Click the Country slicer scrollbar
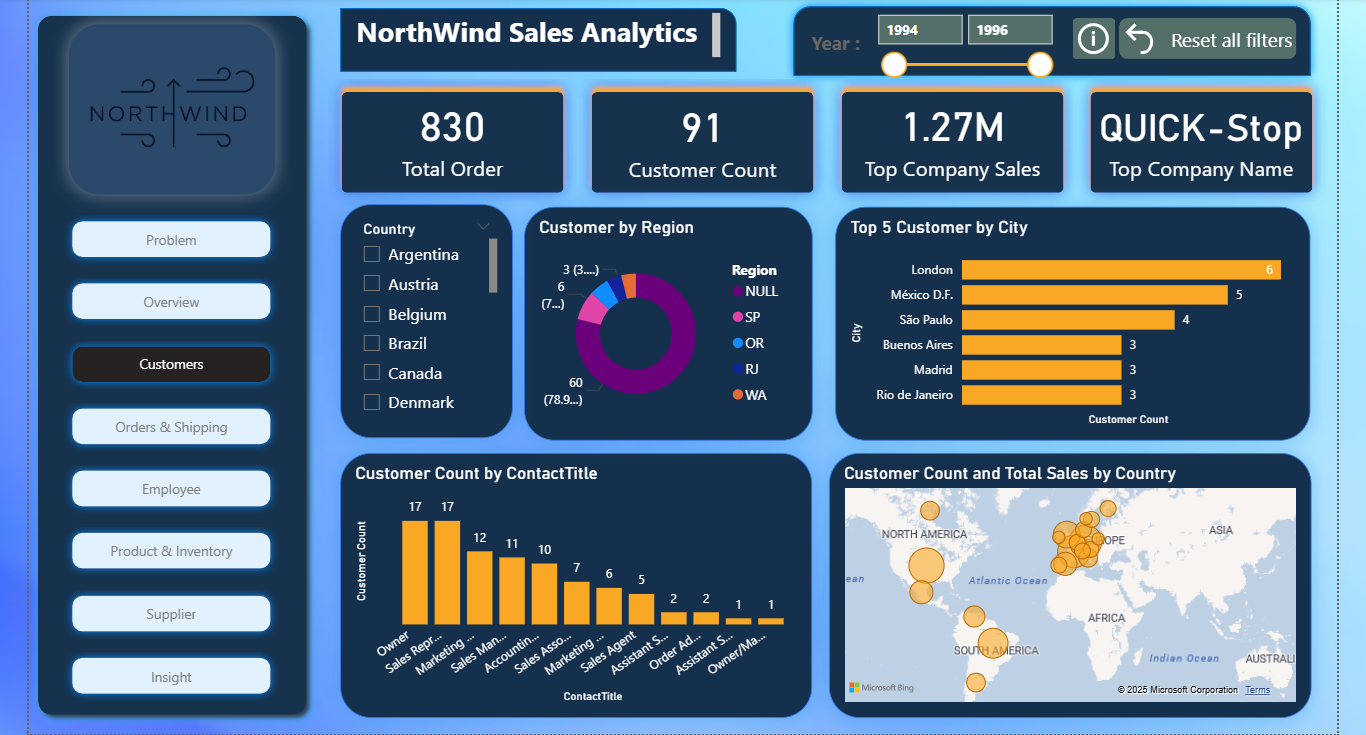 (492, 265)
